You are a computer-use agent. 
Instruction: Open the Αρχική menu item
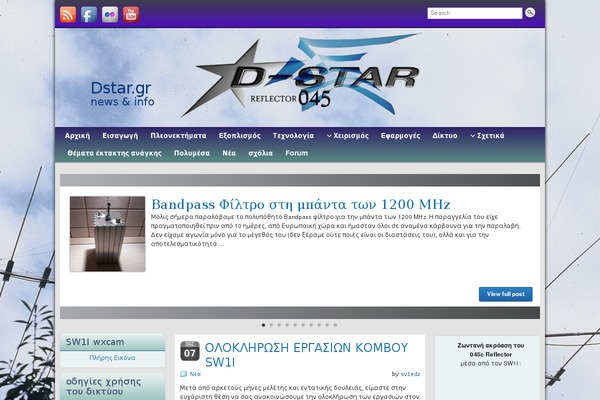point(77,136)
